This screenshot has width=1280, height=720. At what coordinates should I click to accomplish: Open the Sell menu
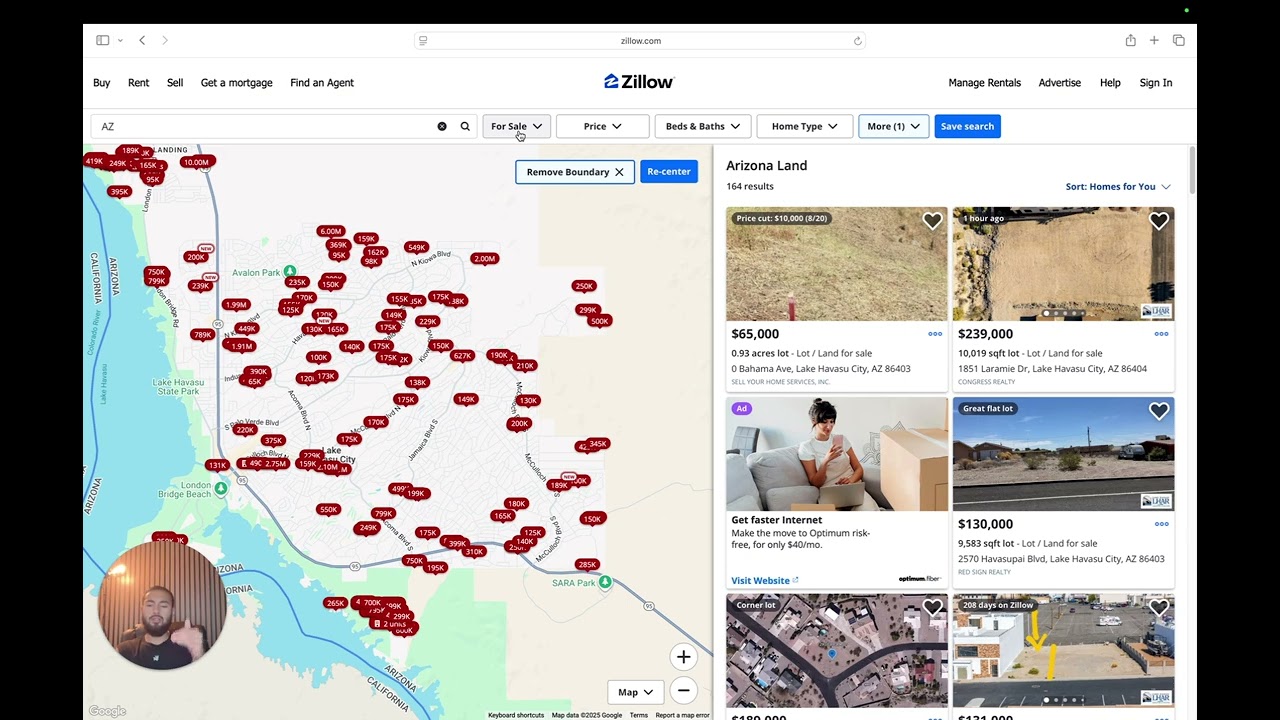(175, 83)
